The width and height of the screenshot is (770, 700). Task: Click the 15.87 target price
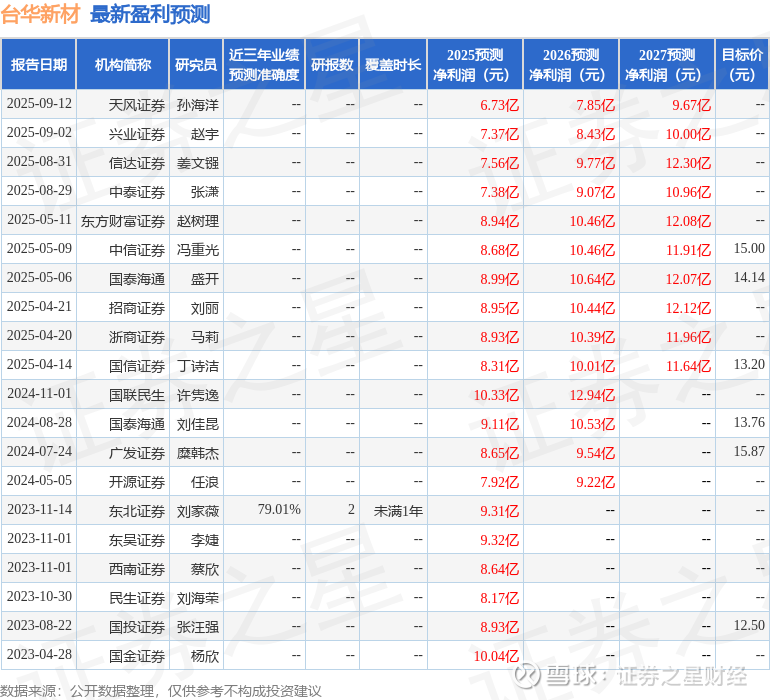749,451
